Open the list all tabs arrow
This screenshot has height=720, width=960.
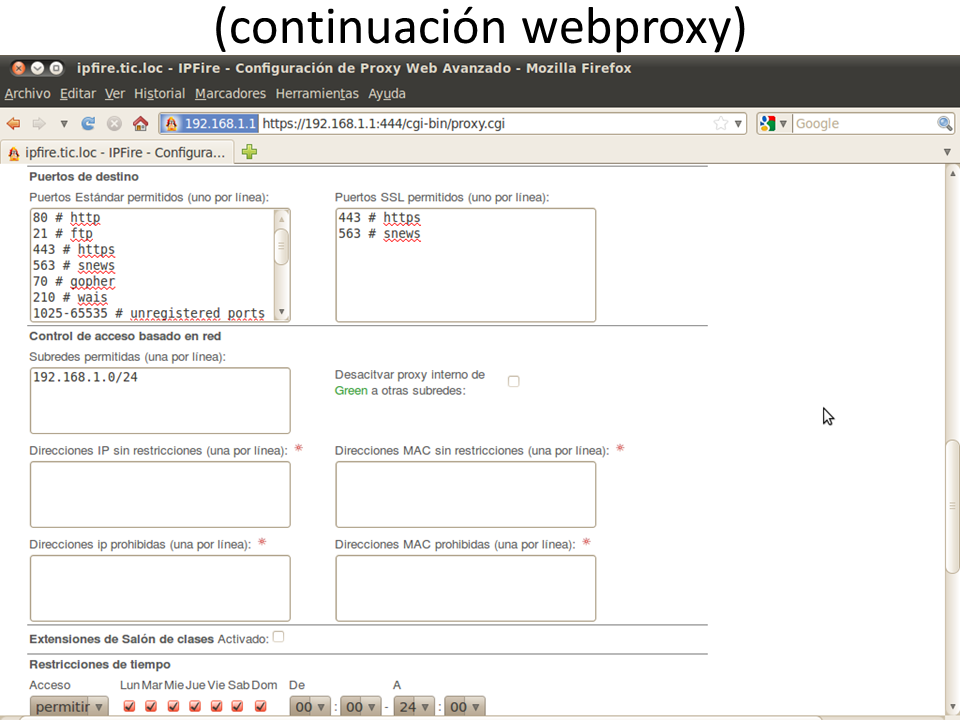pyautogui.click(x=947, y=152)
